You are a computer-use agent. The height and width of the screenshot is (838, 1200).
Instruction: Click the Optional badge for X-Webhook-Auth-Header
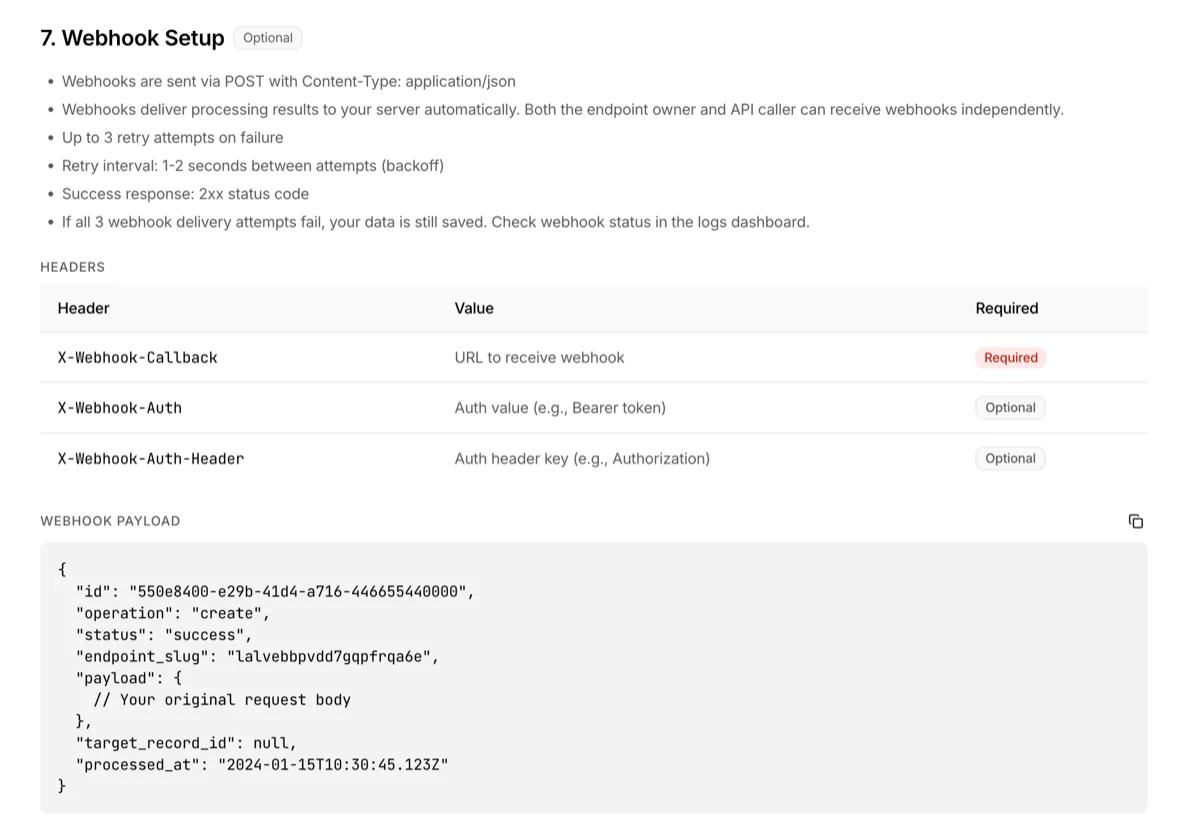(x=1010, y=458)
